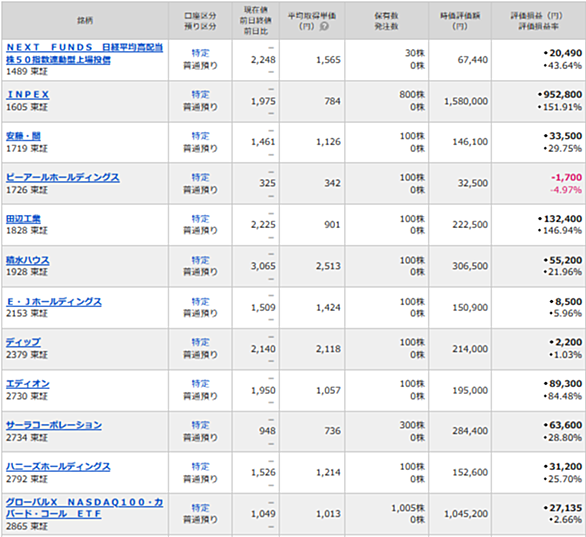Open the INPEX stock link

[x=28, y=95]
